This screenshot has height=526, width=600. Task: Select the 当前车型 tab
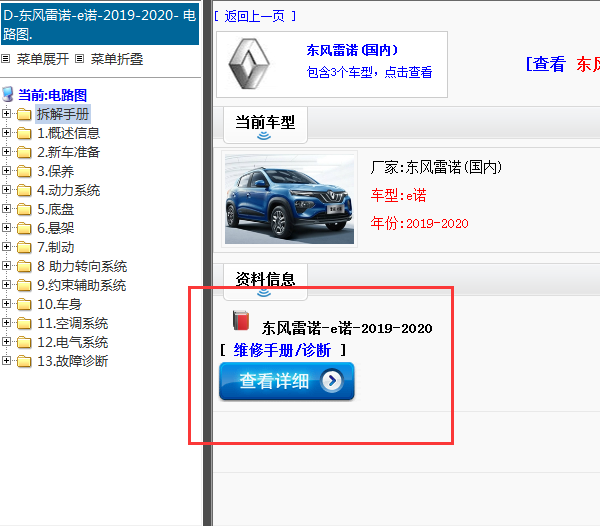click(265, 125)
